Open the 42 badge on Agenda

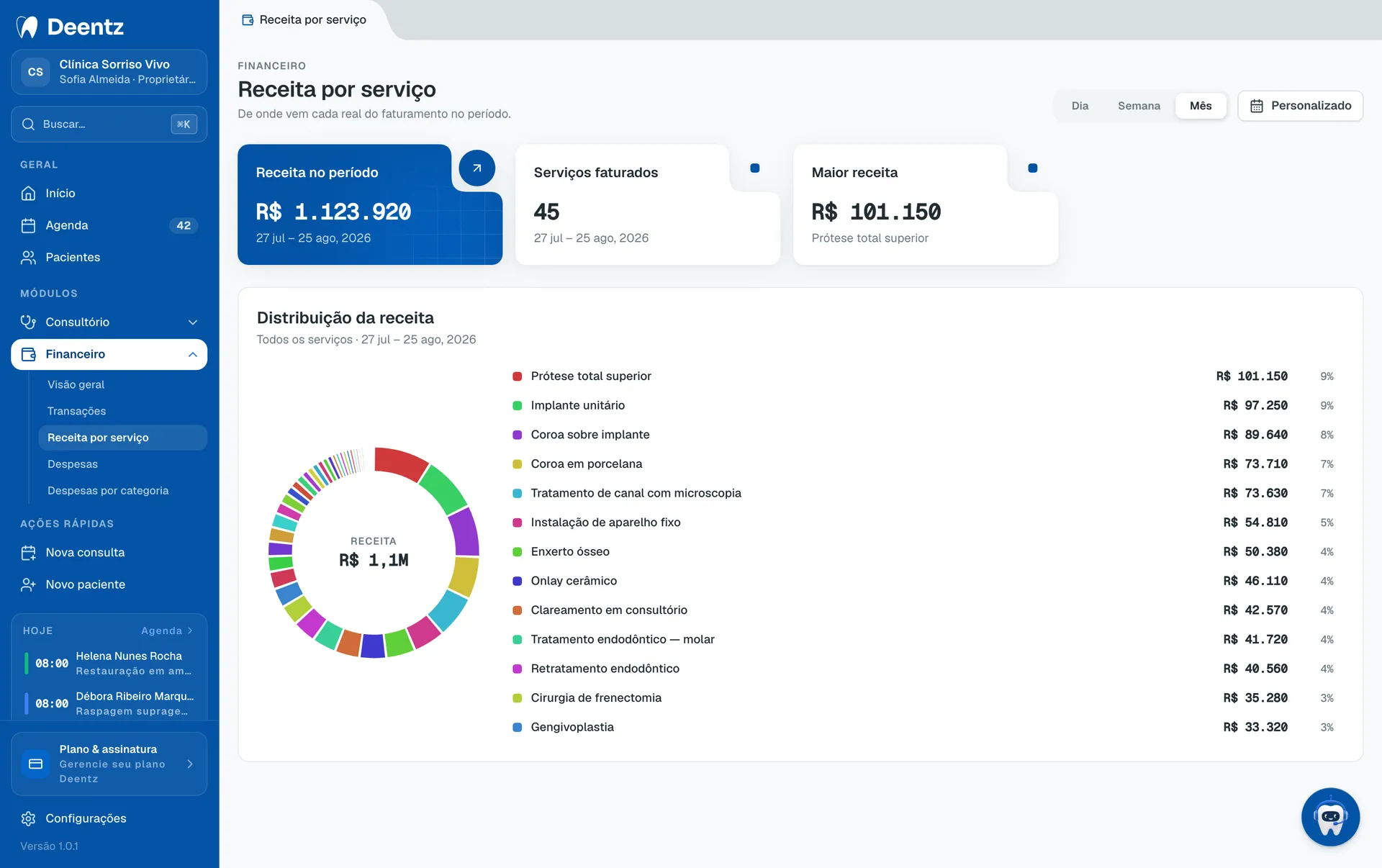point(184,225)
